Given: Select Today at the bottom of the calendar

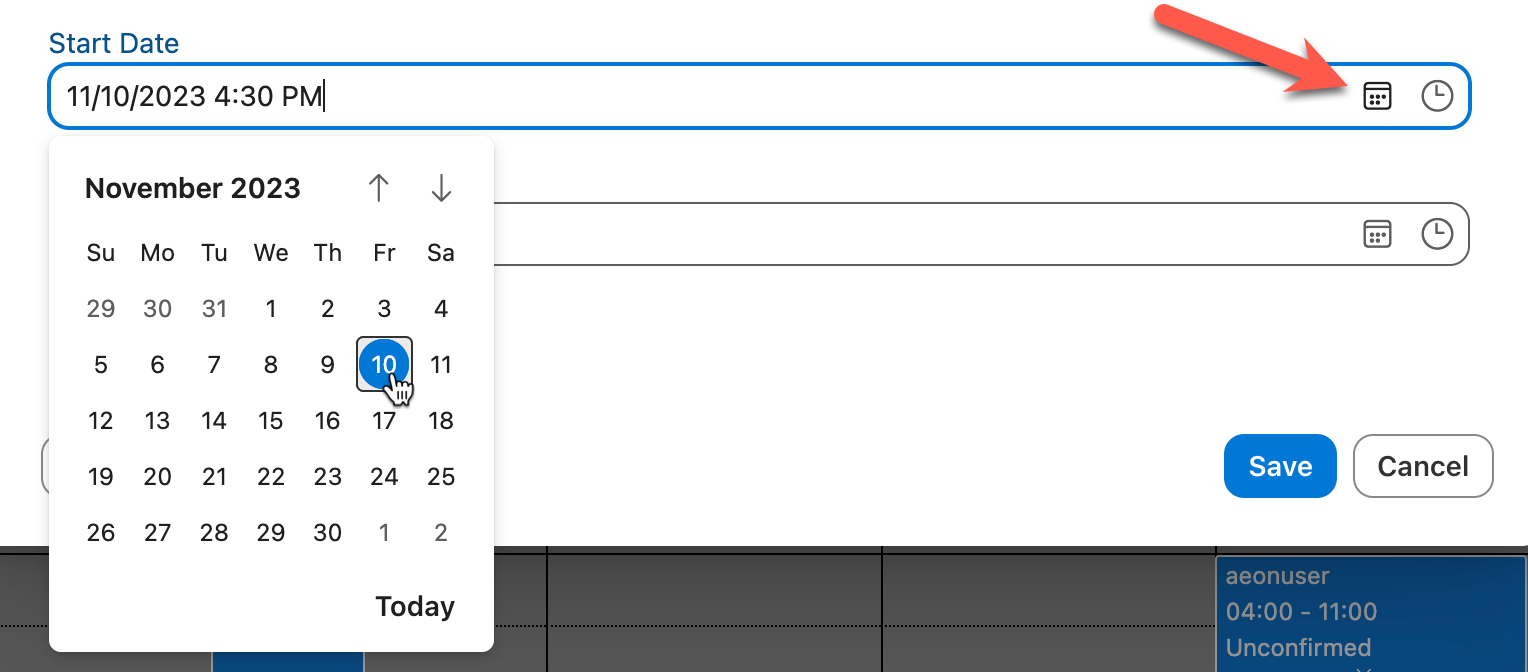Looking at the screenshot, I should point(414,606).
